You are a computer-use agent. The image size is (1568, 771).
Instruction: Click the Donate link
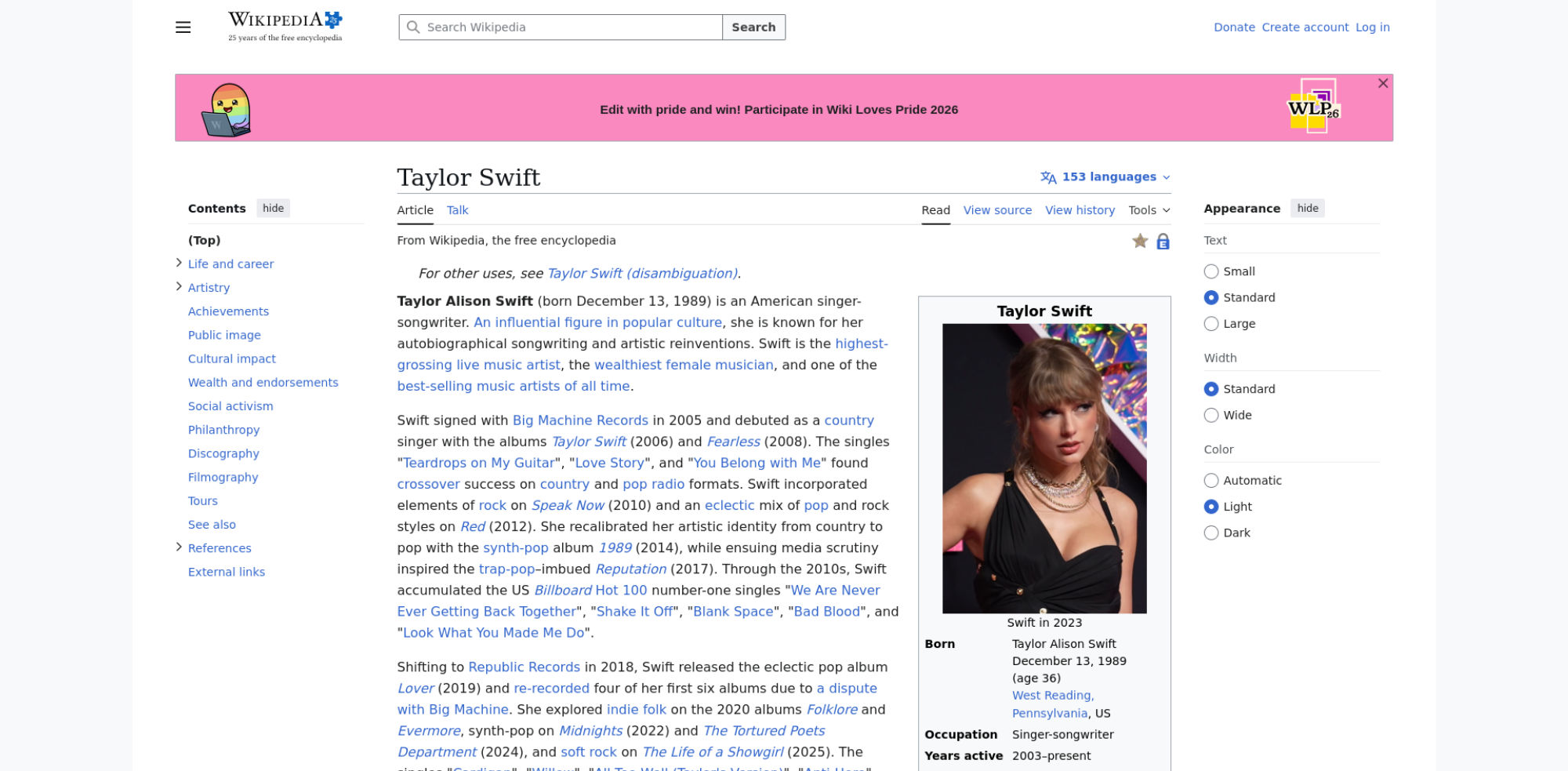pos(1234,27)
